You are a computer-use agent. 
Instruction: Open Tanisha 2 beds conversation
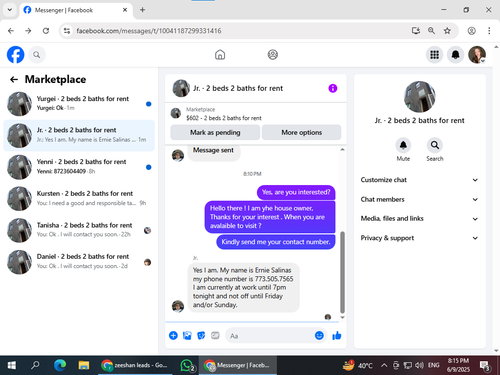[x=79, y=230]
